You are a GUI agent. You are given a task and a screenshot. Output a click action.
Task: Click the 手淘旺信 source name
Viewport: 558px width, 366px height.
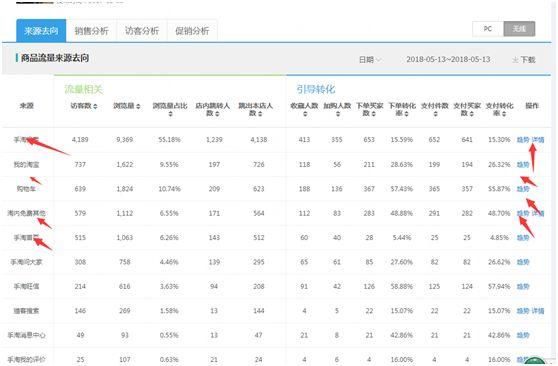tap(27, 286)
